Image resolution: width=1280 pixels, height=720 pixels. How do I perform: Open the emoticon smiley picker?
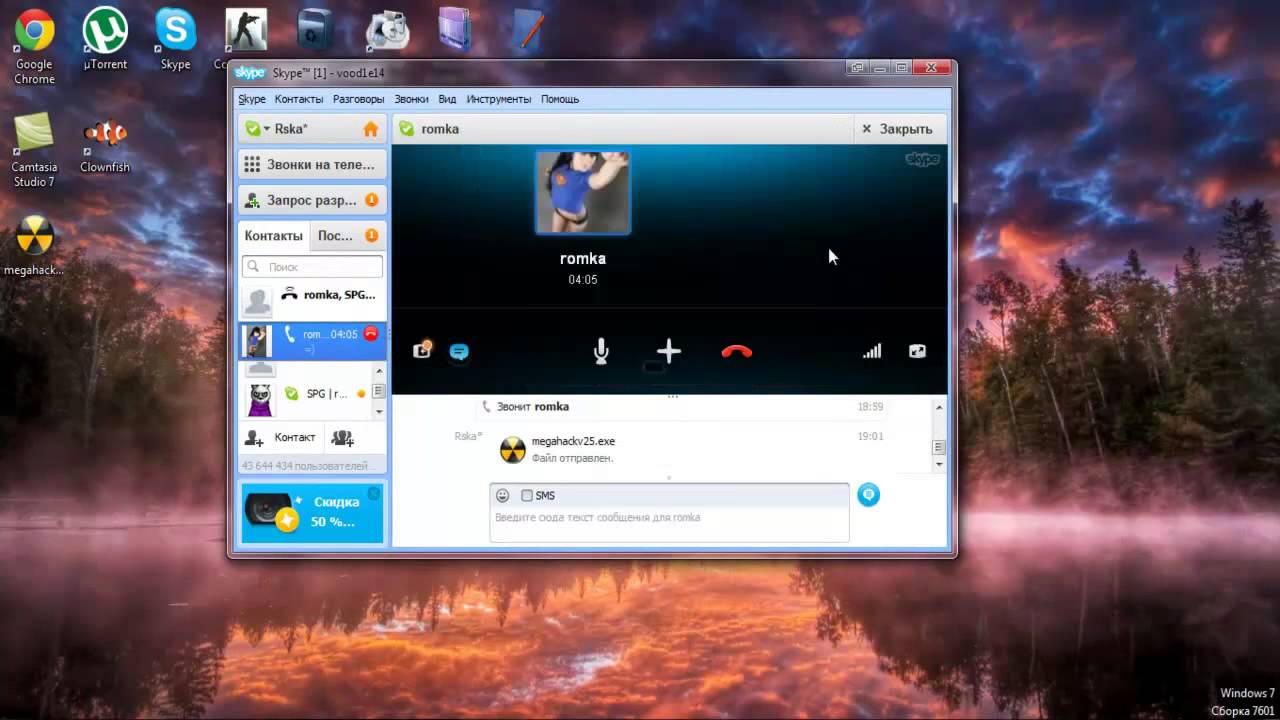click(x=502, y=495)
